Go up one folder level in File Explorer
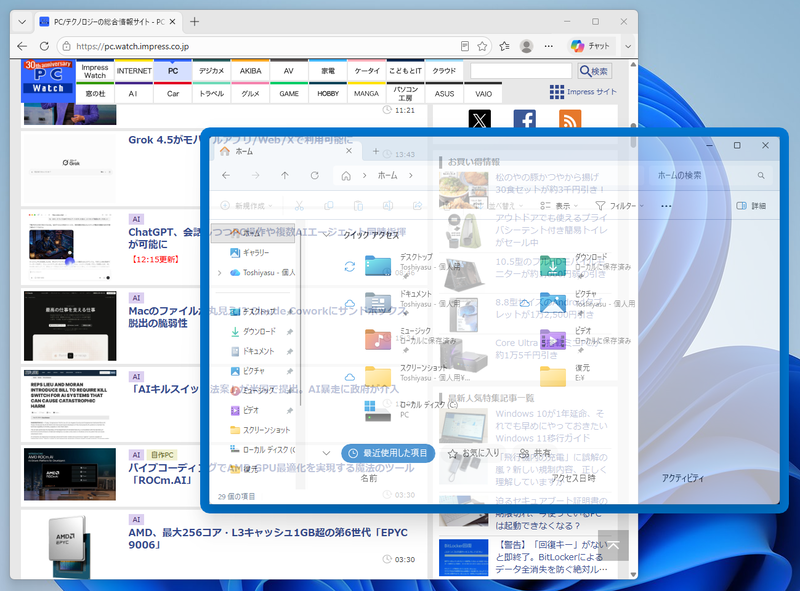800x591 pixels. [285, 176]
